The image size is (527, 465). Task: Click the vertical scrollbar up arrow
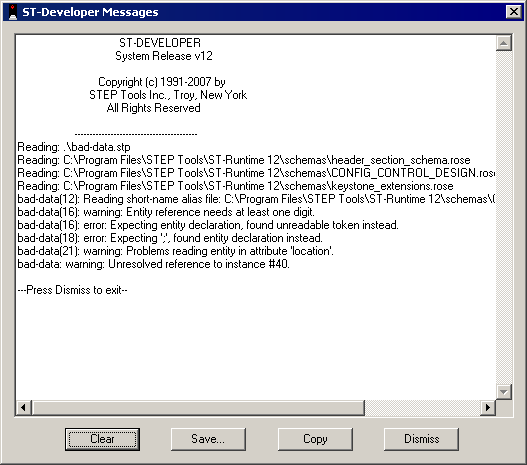[x=503, y=43]
